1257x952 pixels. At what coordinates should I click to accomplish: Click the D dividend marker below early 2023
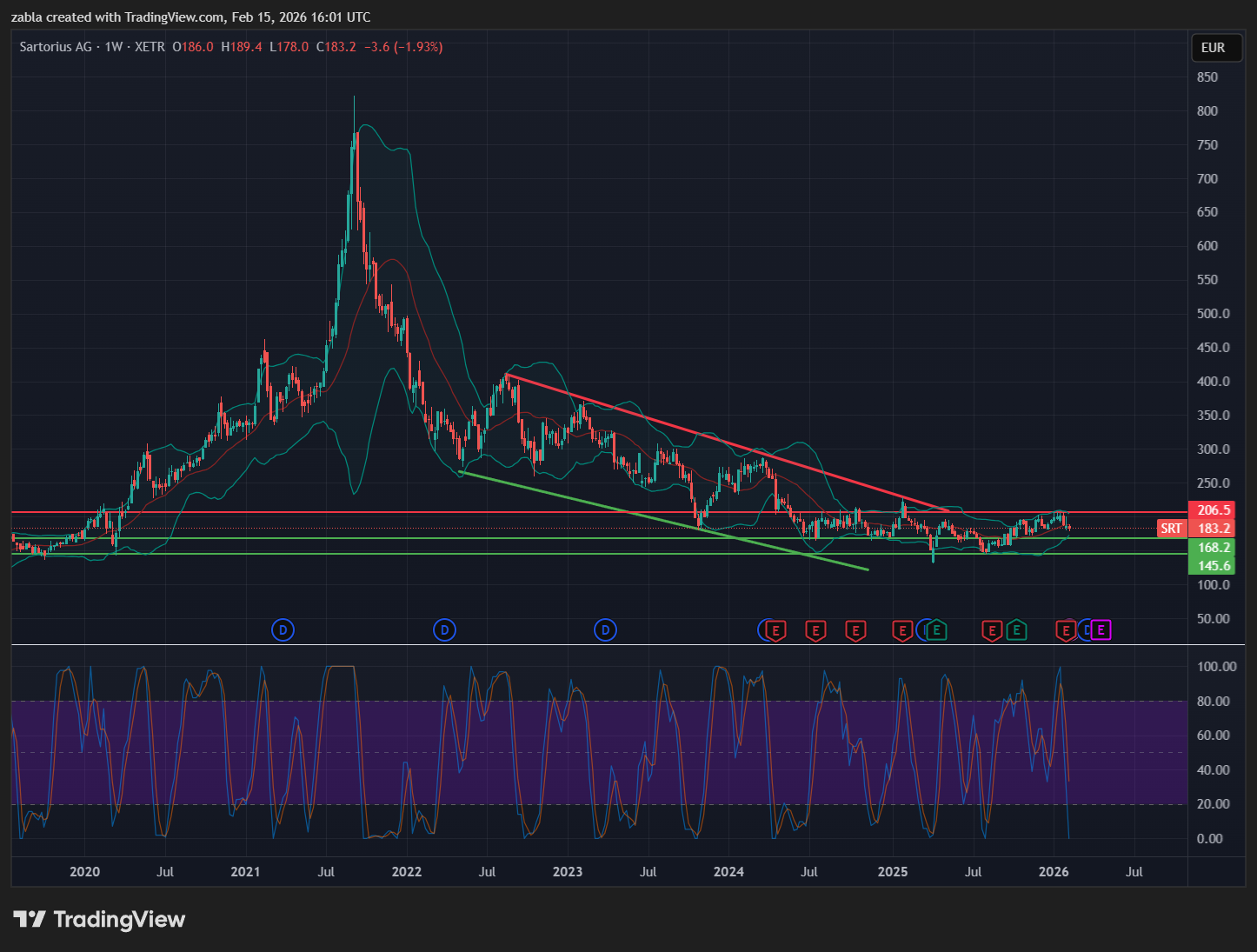pyautogui.click(x=605, y=630)
